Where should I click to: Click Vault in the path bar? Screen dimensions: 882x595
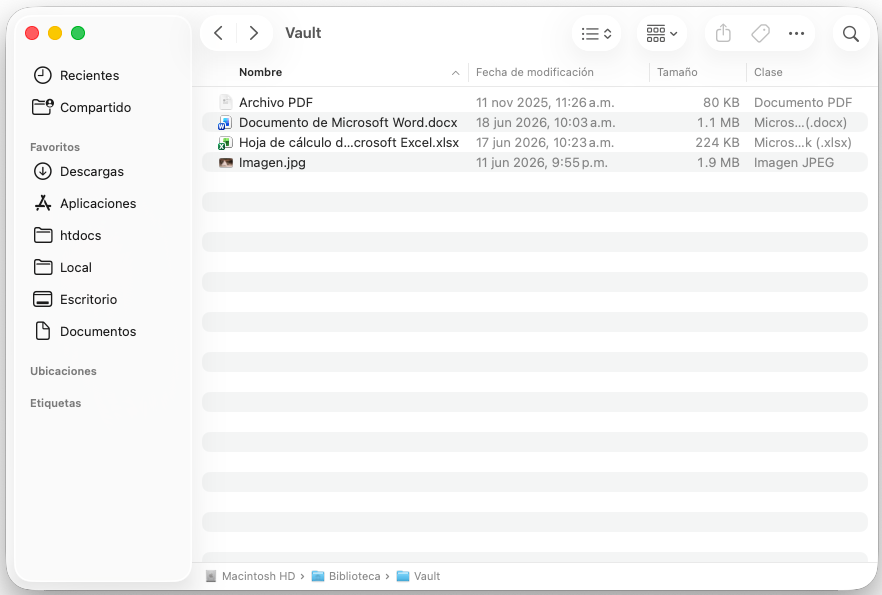(x=427, y=576)
